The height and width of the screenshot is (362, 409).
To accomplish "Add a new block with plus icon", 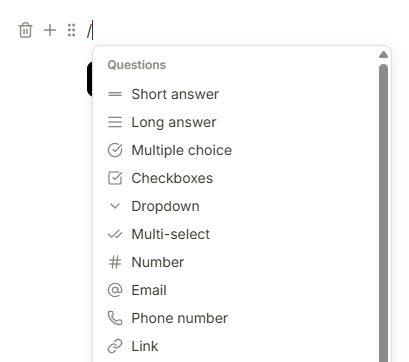I will pos(50,30).
